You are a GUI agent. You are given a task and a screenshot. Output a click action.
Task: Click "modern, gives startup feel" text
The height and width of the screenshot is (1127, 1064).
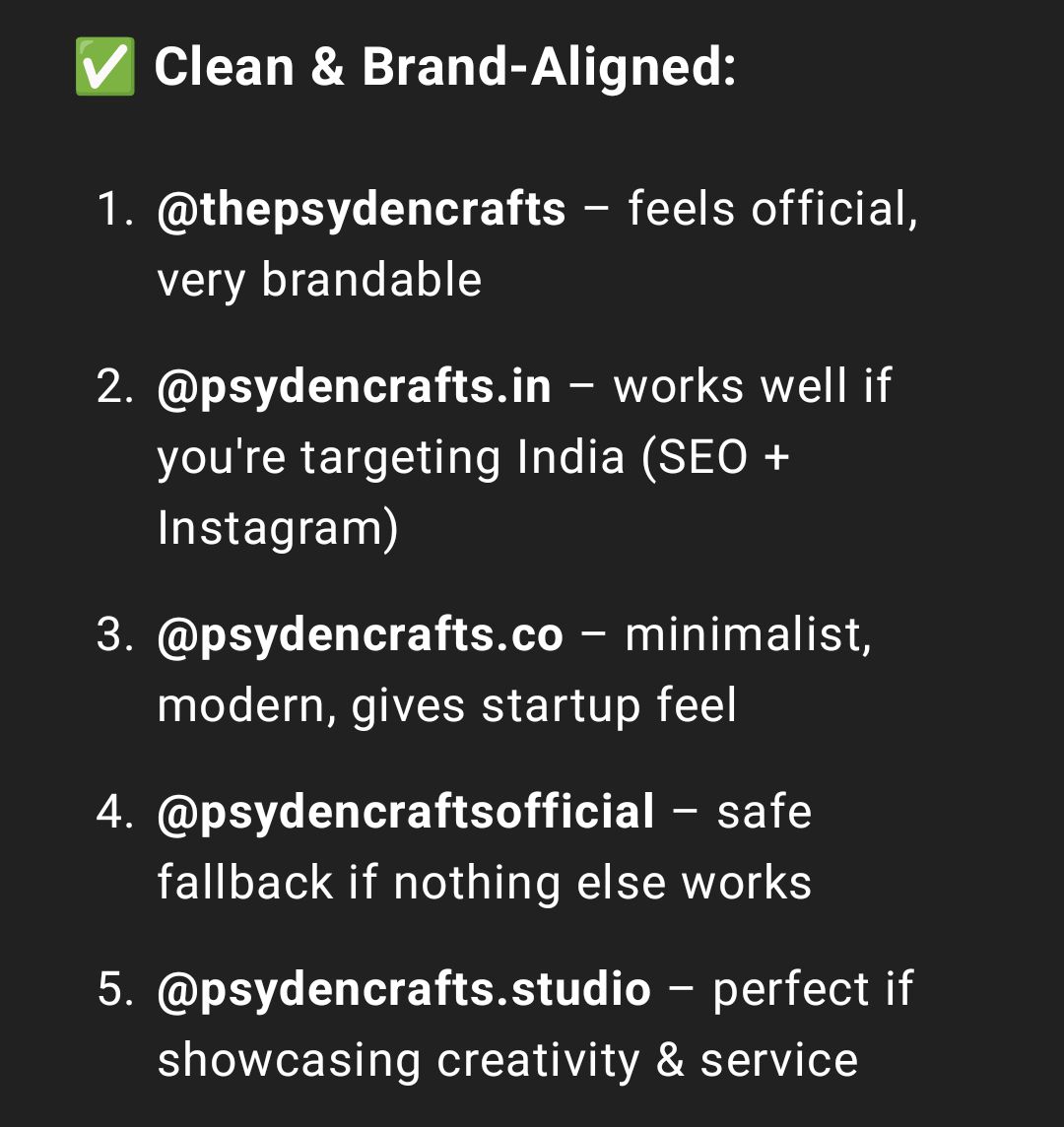click(447, 705)
